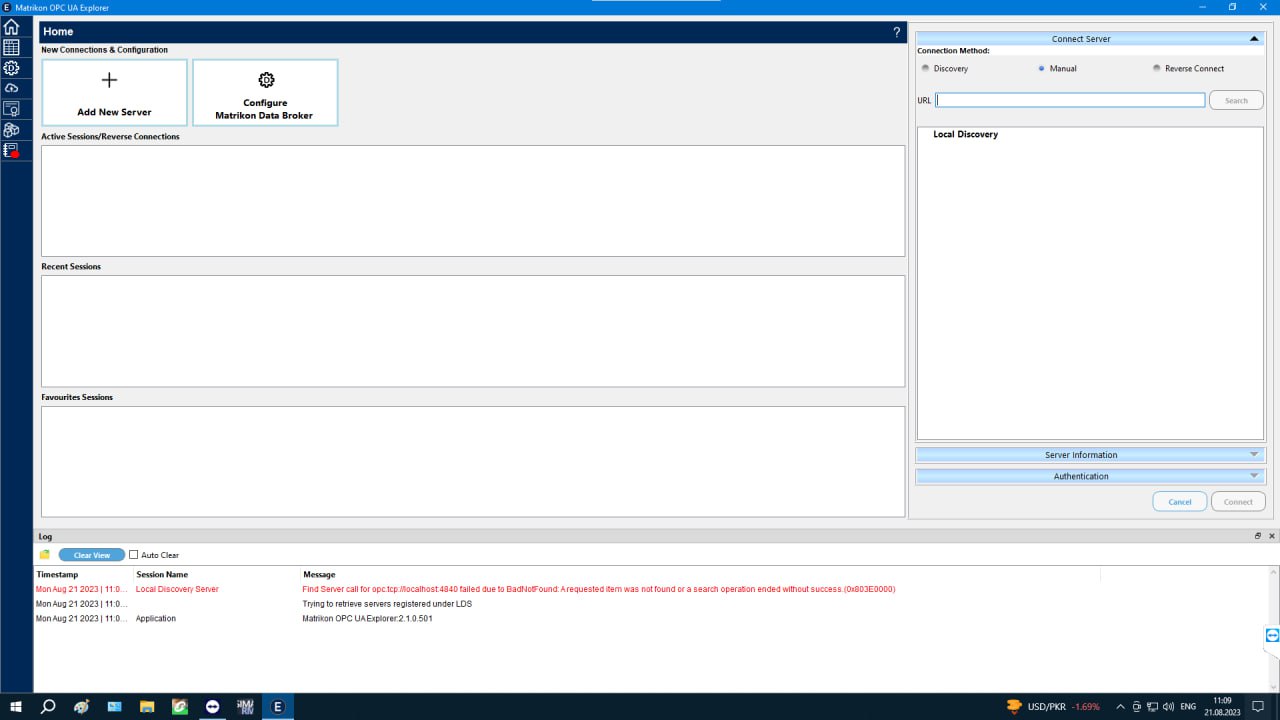Click Matrikon Explorer taskbar icon
This screenshot has width=1280, height=720.
coord(278,706)
